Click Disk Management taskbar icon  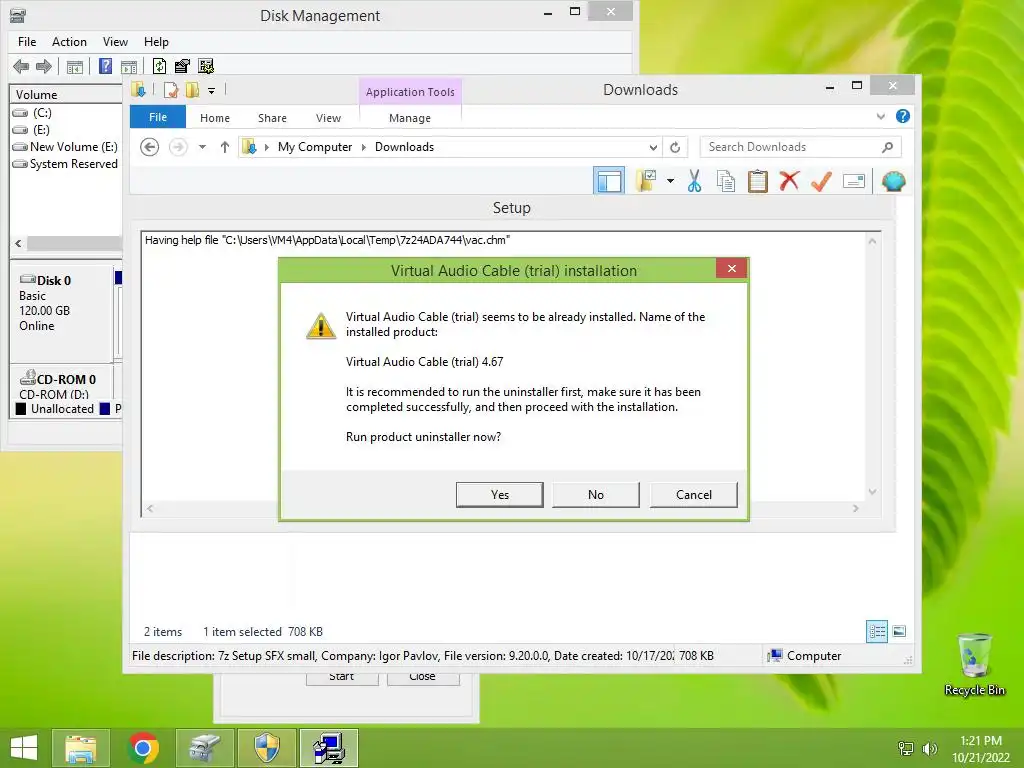click(x=206, y=748)
